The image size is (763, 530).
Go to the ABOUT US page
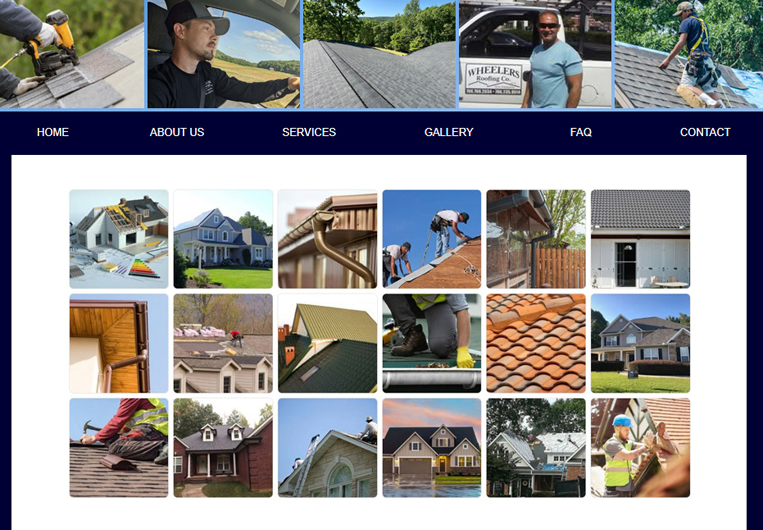pos(177,132)
